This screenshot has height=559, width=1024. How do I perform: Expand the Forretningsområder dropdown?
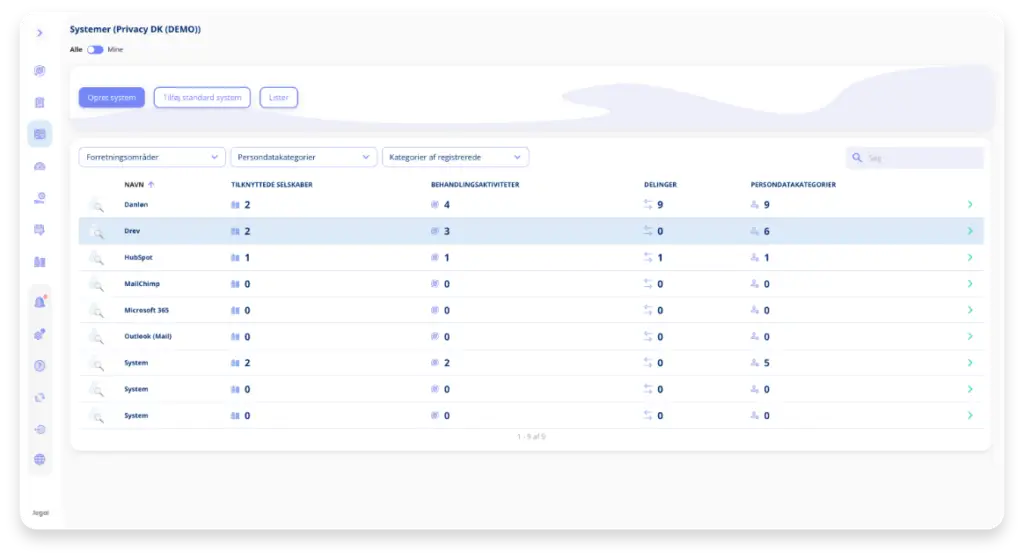(152, 157)
